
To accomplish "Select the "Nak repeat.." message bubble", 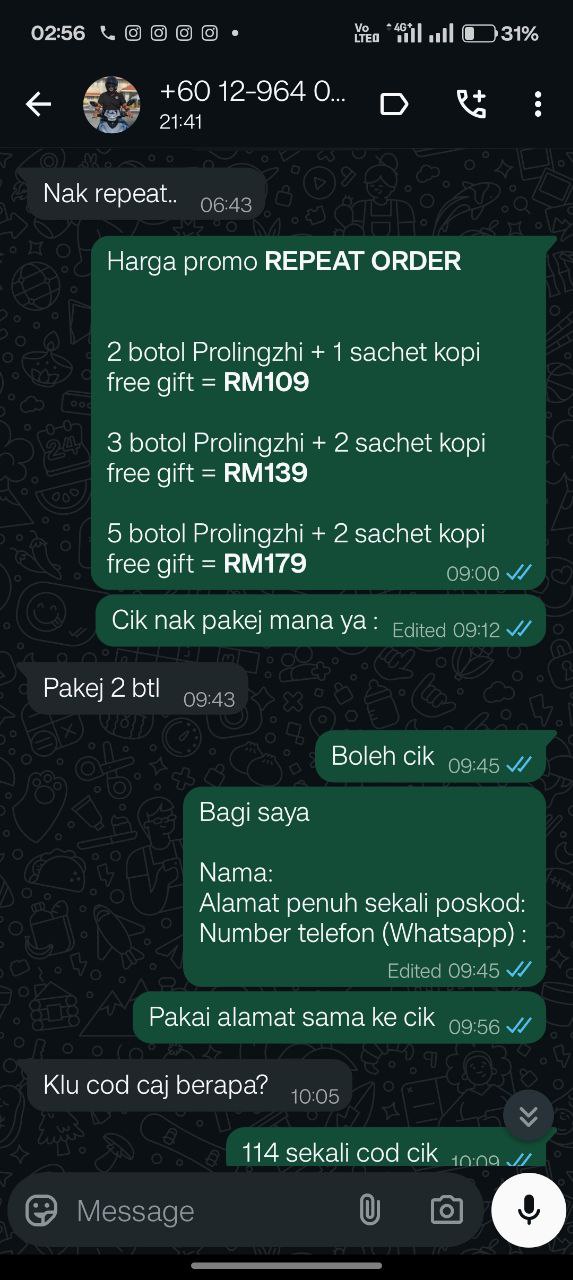I will pyautogui.click(x=147, y=194).
